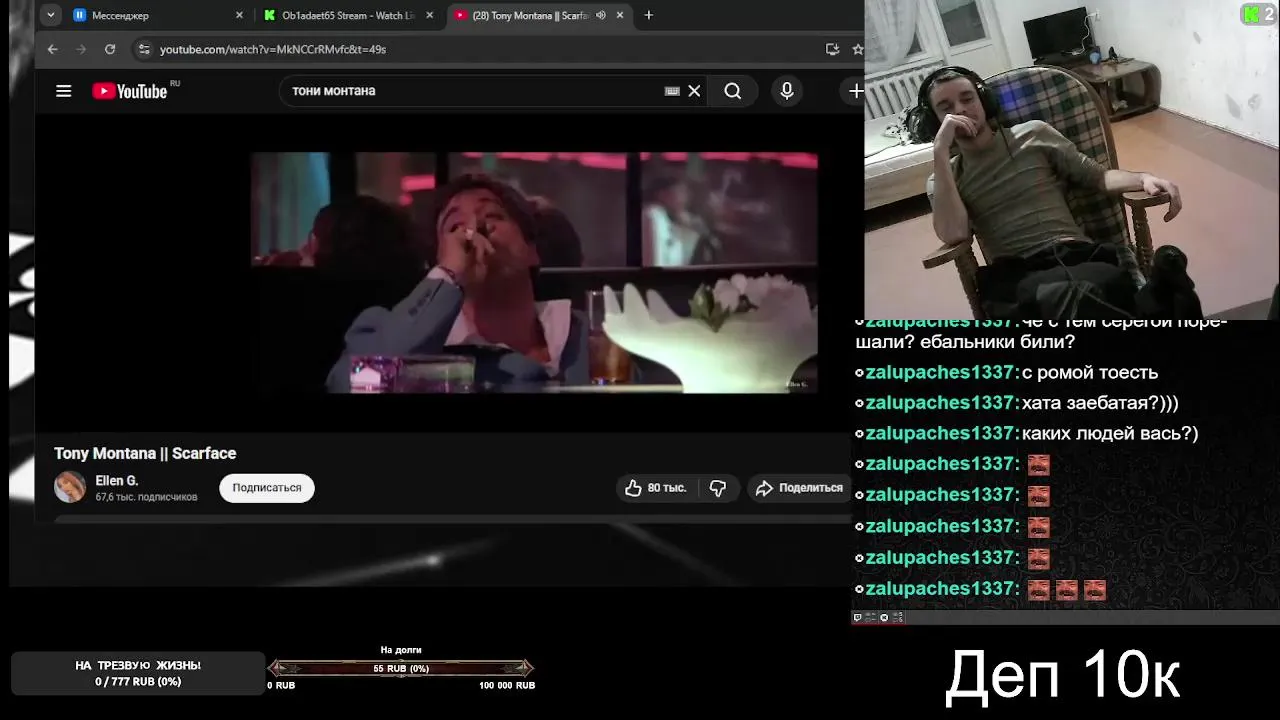Start voice search with the microphone

click(787, 91)
